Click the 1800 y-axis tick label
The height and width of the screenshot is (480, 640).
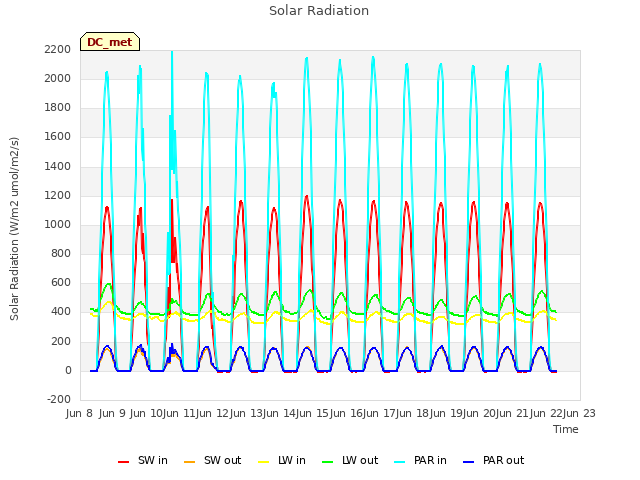(x=58, y=107)
